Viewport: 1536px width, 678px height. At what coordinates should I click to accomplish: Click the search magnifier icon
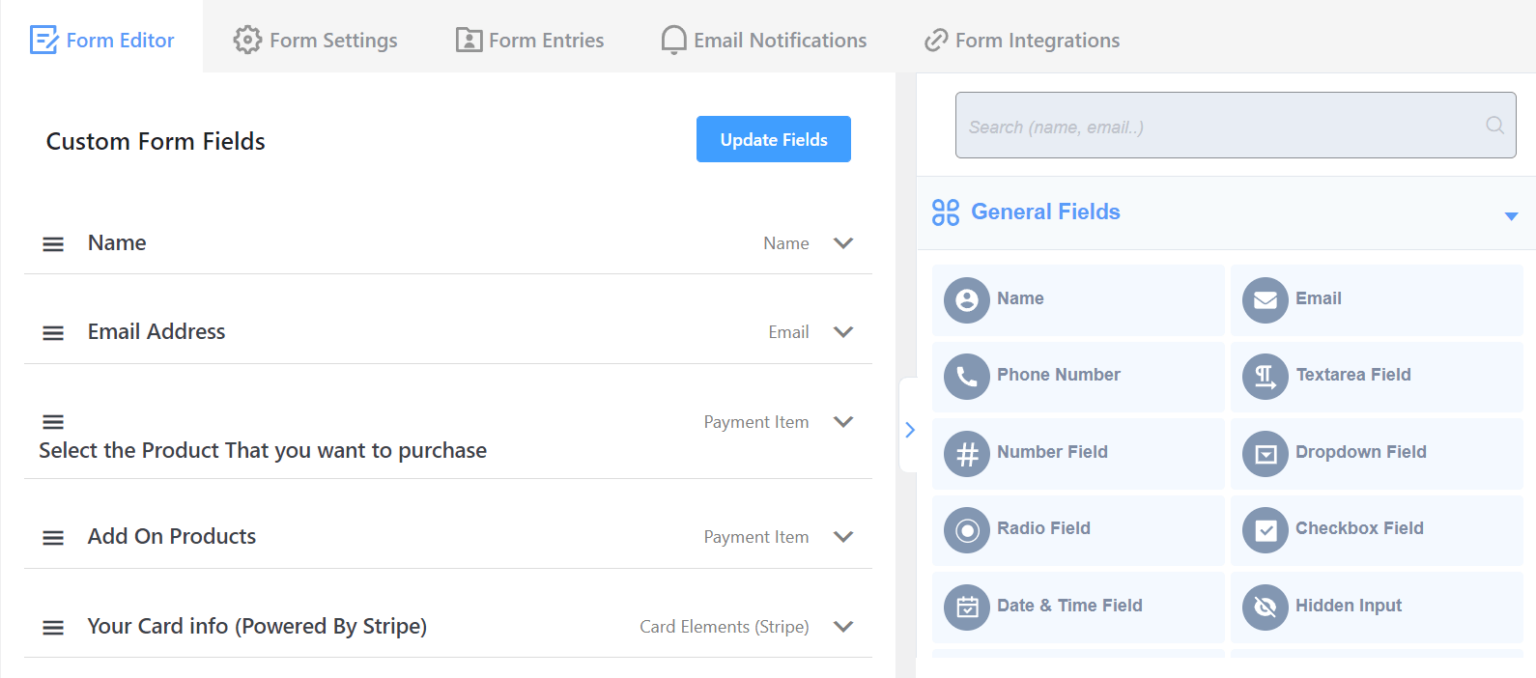[1495, 125]
